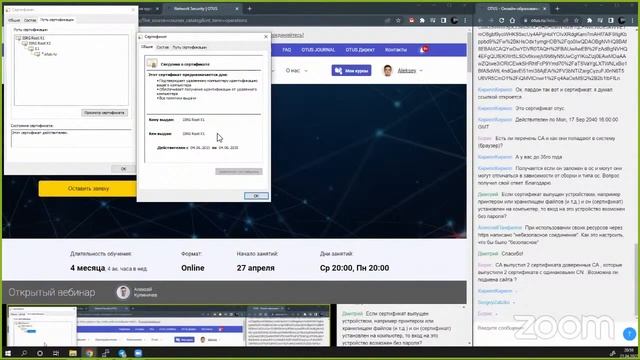Viewport: 640px width, 360px height.
Task: Open Windows taskbar search
Action: point(24,353)
